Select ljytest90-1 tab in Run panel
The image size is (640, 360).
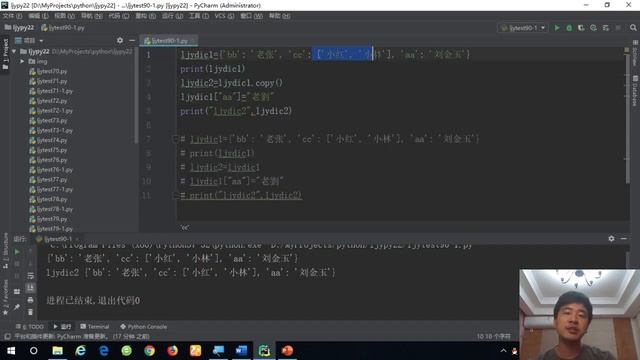click(x=58, y=239)
